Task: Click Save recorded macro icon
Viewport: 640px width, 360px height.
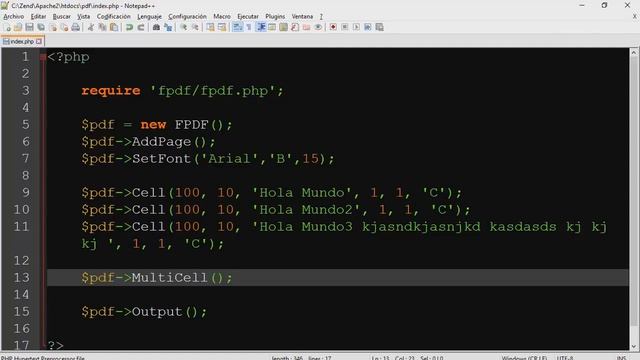Action: coord(380,27)
